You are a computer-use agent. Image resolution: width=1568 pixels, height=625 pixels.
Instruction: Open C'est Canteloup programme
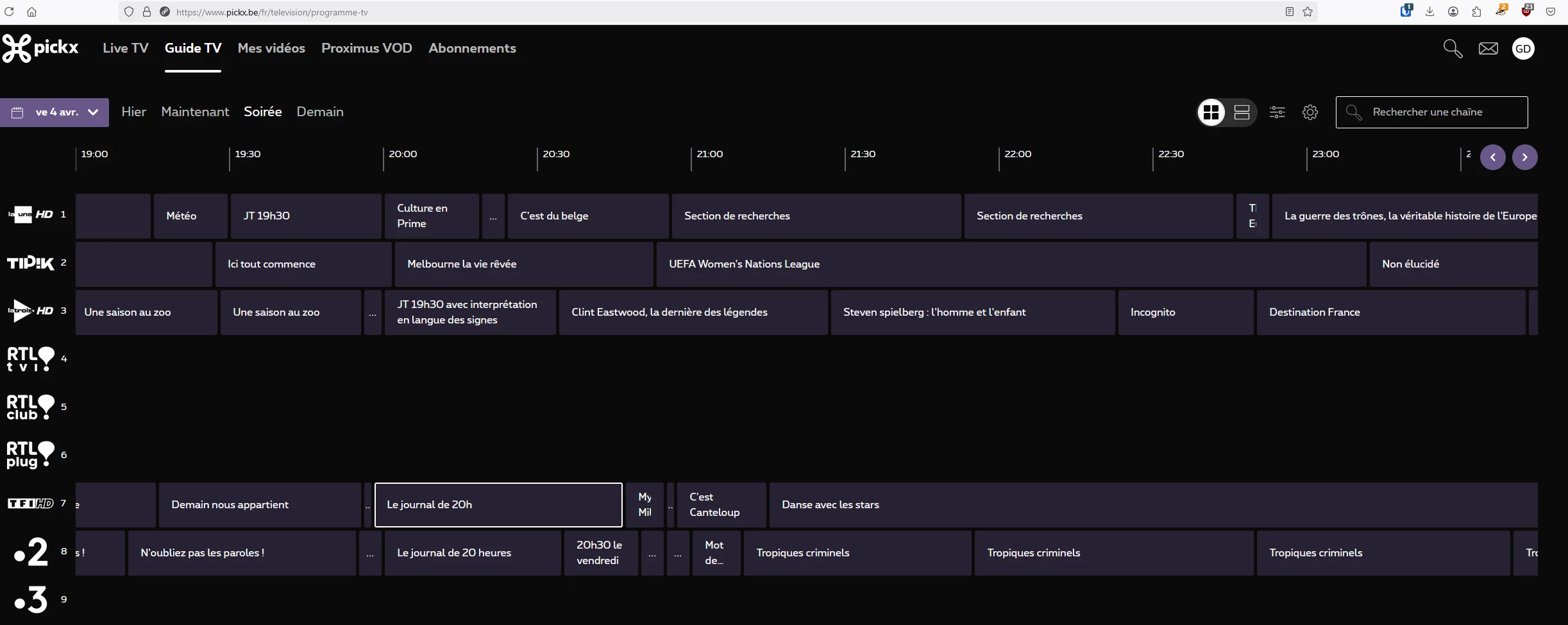coord(721,505)
